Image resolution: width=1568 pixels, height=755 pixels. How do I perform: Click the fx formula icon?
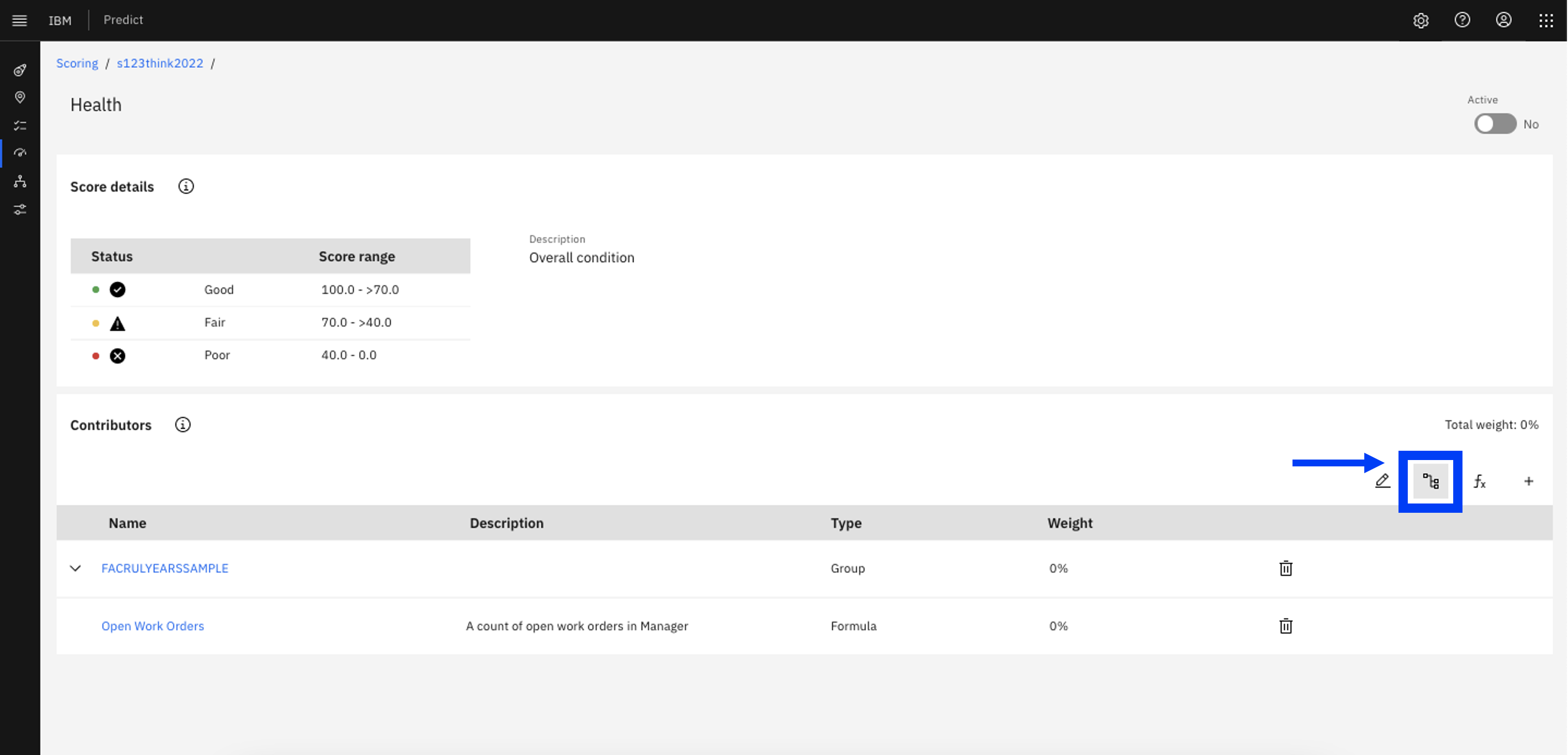pos(1479,481)
